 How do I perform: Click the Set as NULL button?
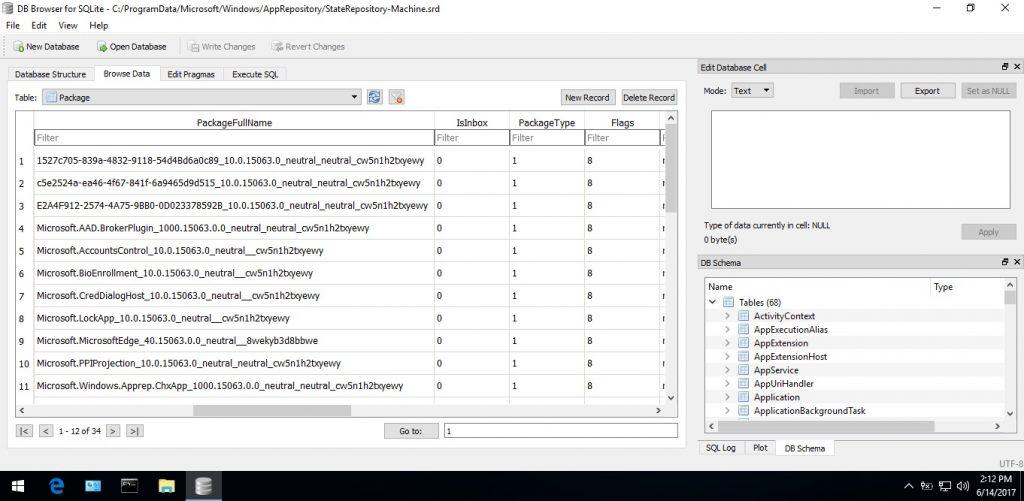pos(989,91)
